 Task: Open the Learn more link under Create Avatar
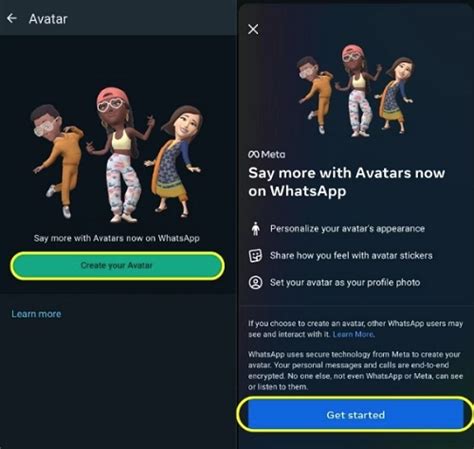click(x=36, y=314)
